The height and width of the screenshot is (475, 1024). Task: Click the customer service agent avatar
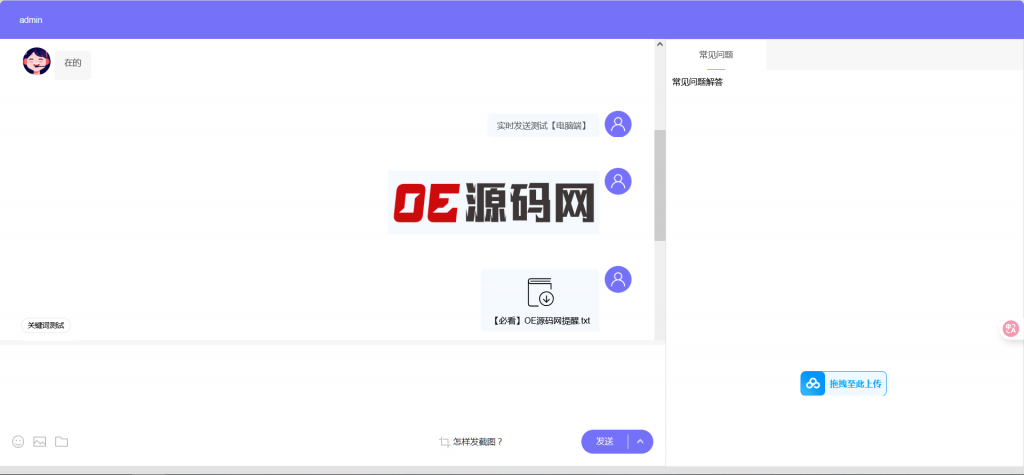(37, 61)
